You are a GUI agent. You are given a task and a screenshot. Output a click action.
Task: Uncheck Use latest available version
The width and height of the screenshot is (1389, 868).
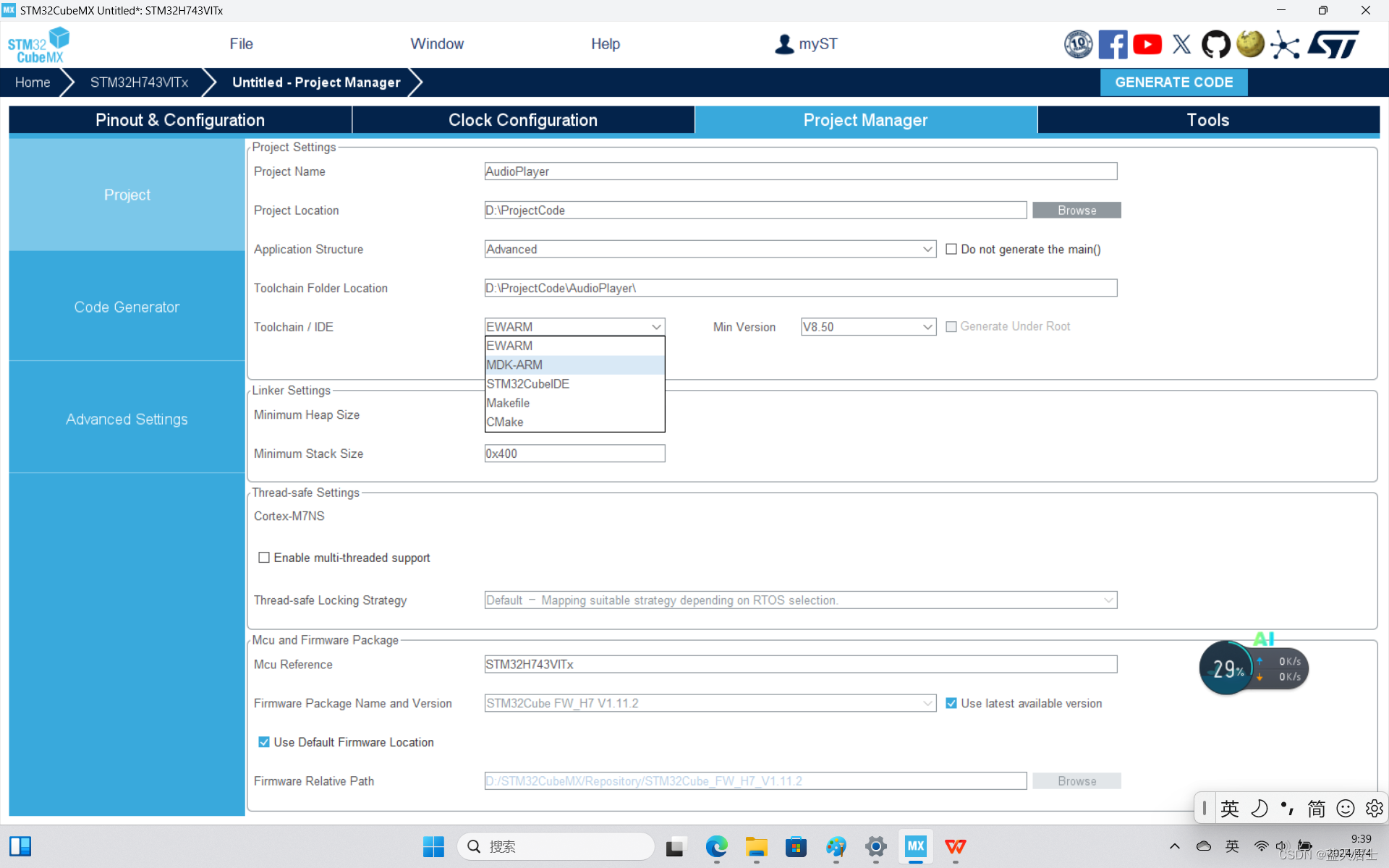coord(951,703)
